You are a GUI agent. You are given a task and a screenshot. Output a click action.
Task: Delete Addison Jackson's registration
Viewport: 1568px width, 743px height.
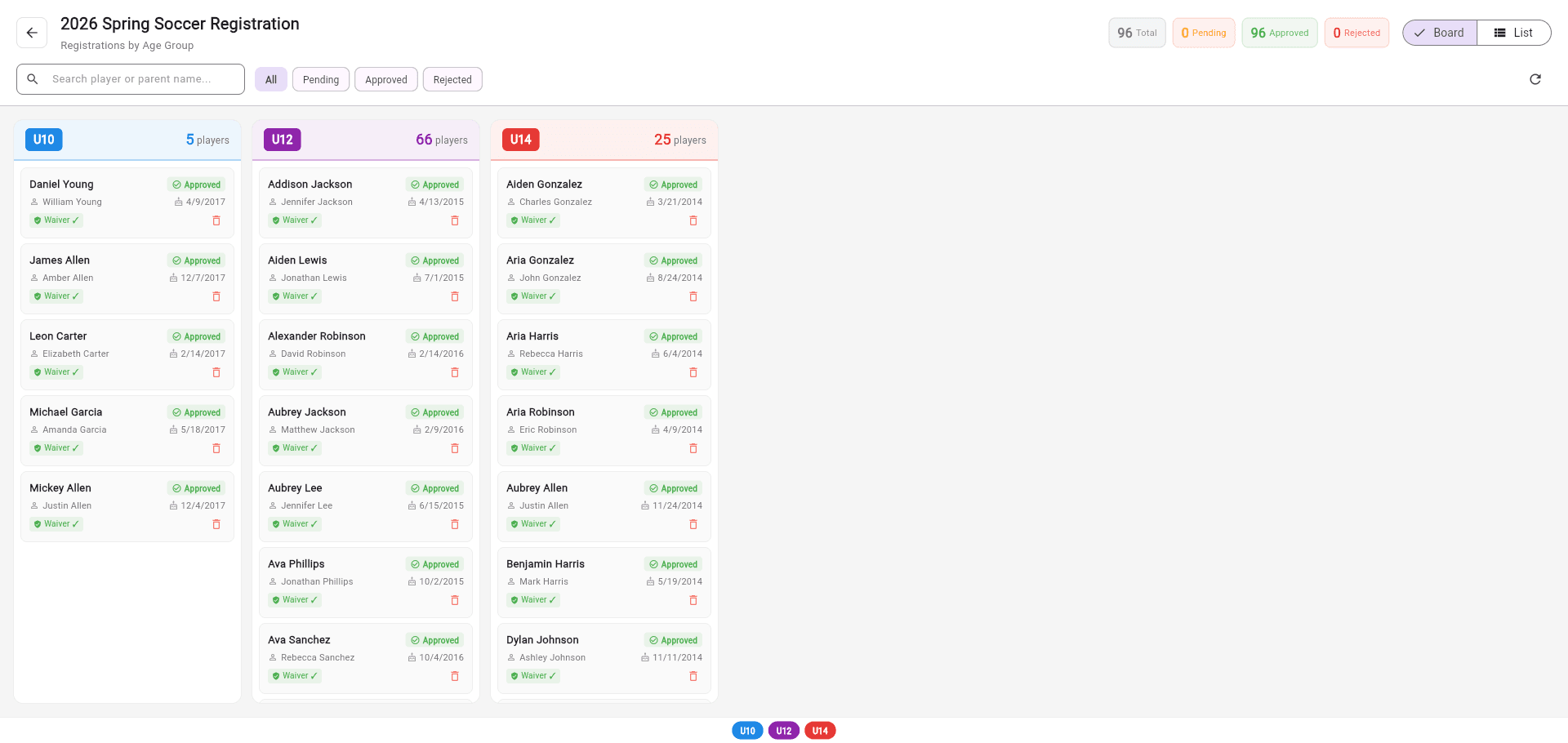point(455,220)
